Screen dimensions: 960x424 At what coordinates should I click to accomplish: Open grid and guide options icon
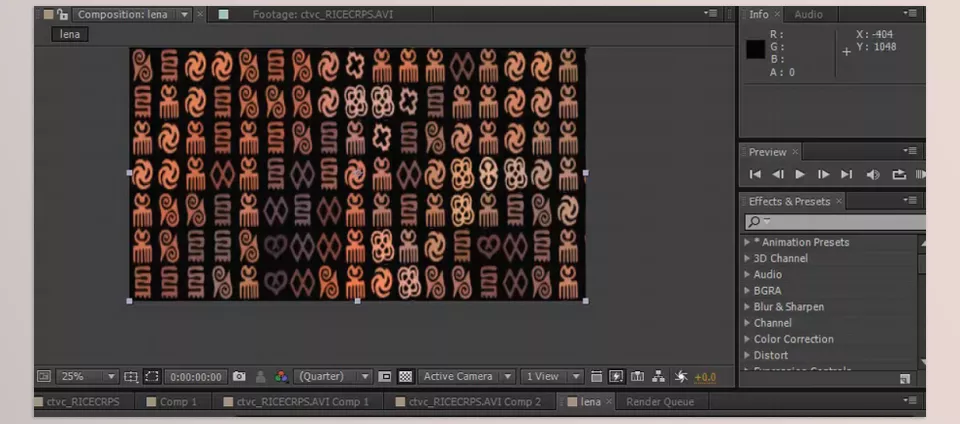130,377
